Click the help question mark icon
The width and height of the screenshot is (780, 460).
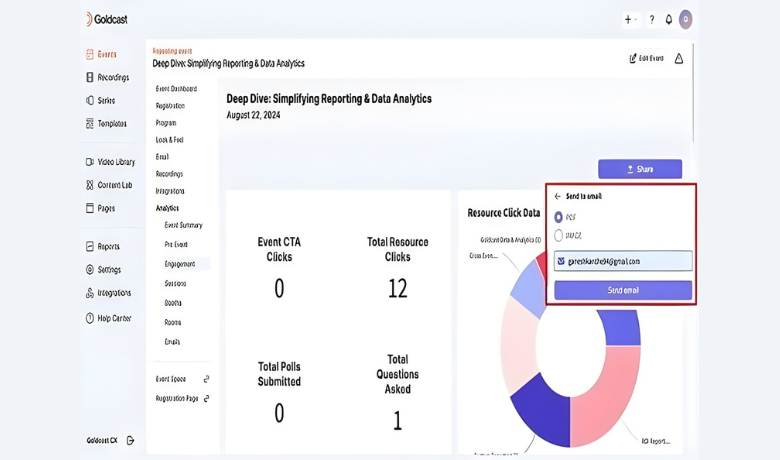(652, 19)
